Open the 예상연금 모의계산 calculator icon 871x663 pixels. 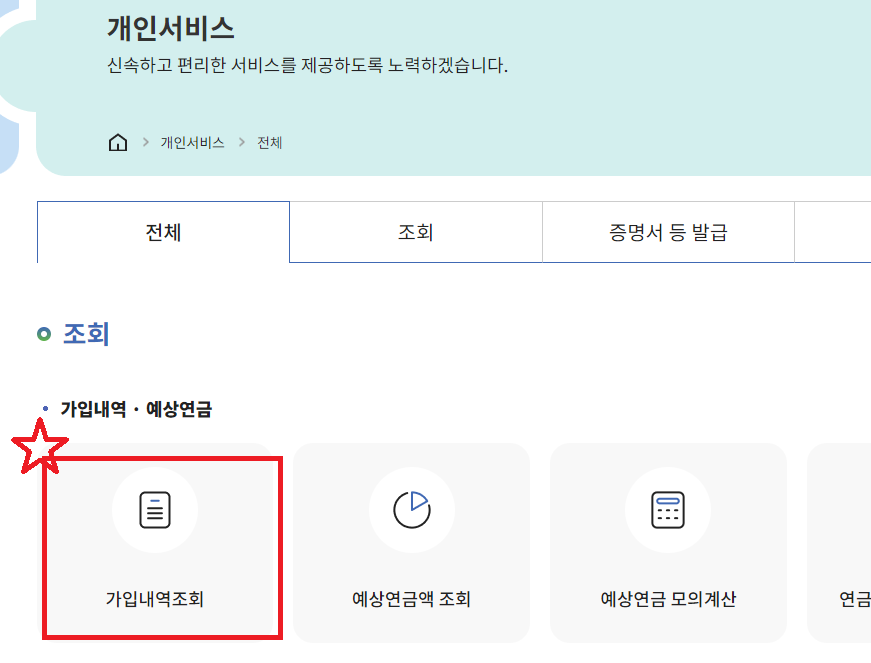tap(668, 510)
